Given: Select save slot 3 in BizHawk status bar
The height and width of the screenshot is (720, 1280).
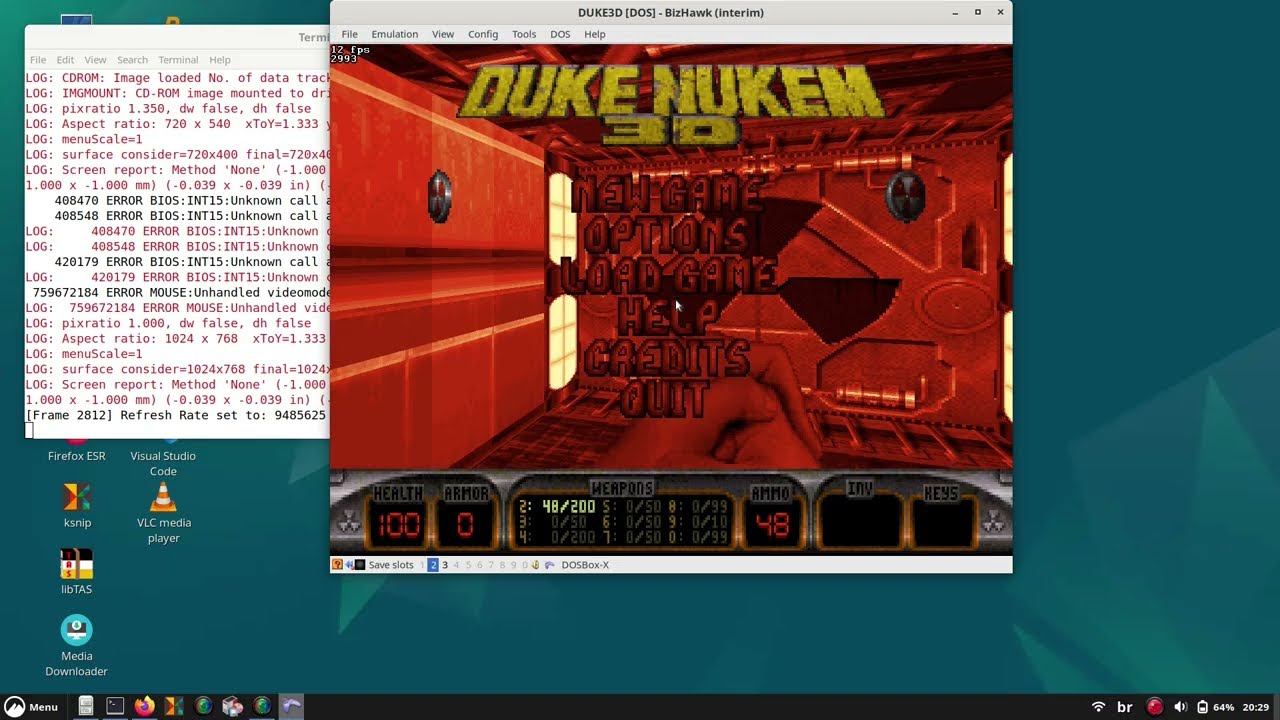Looking at the screenshot, I should 445,565.
